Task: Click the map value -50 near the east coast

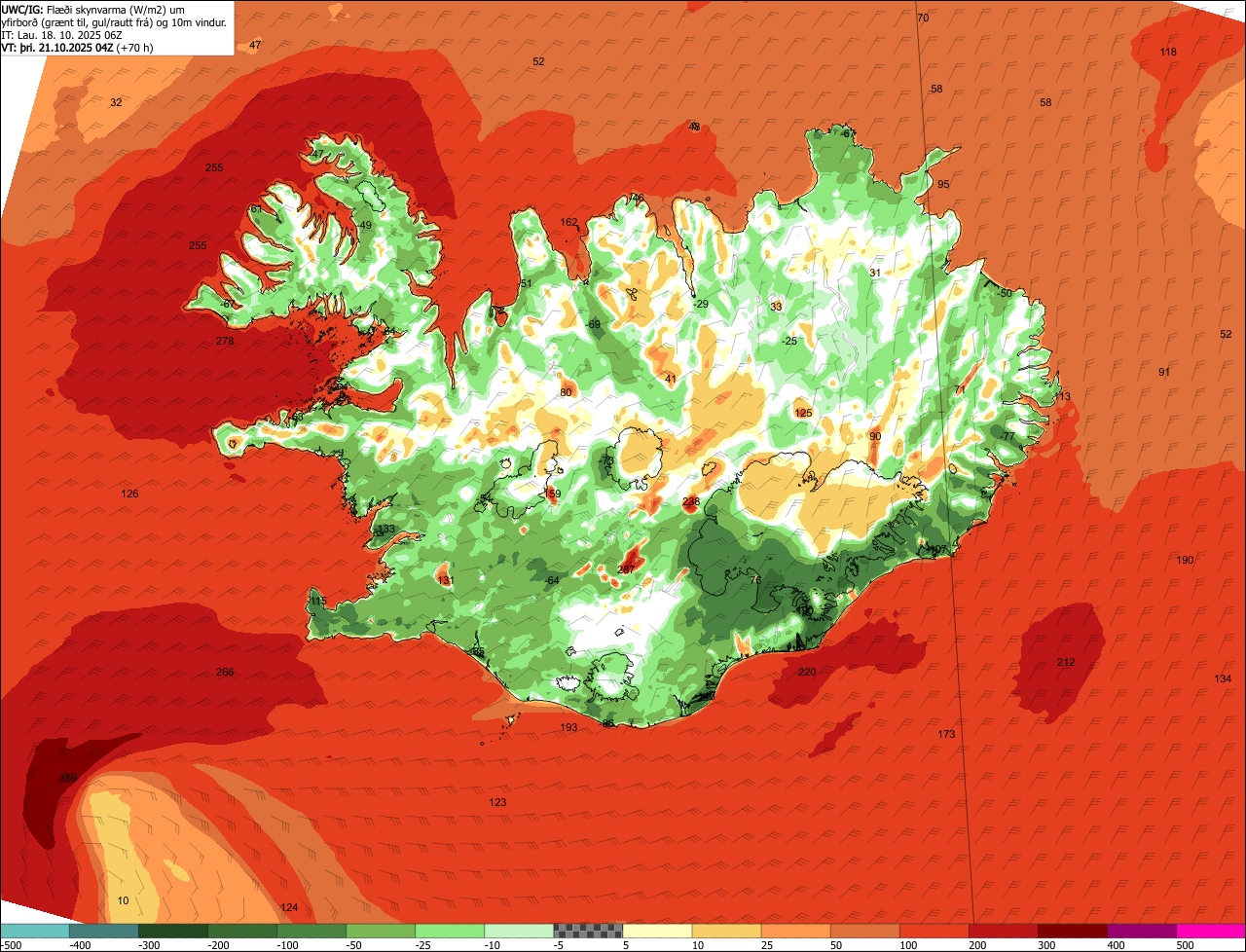Action: [1005, 294]
